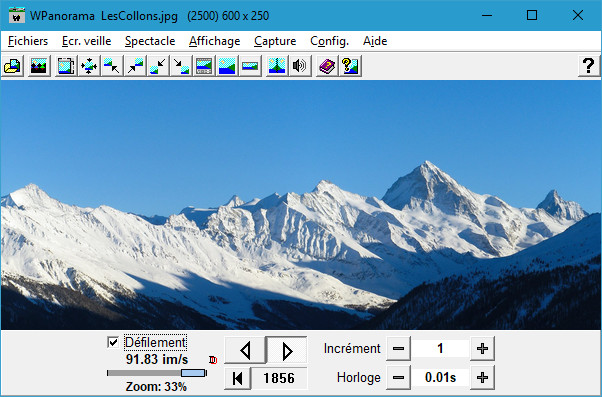Click the small red marker near slider

point(213,360)
